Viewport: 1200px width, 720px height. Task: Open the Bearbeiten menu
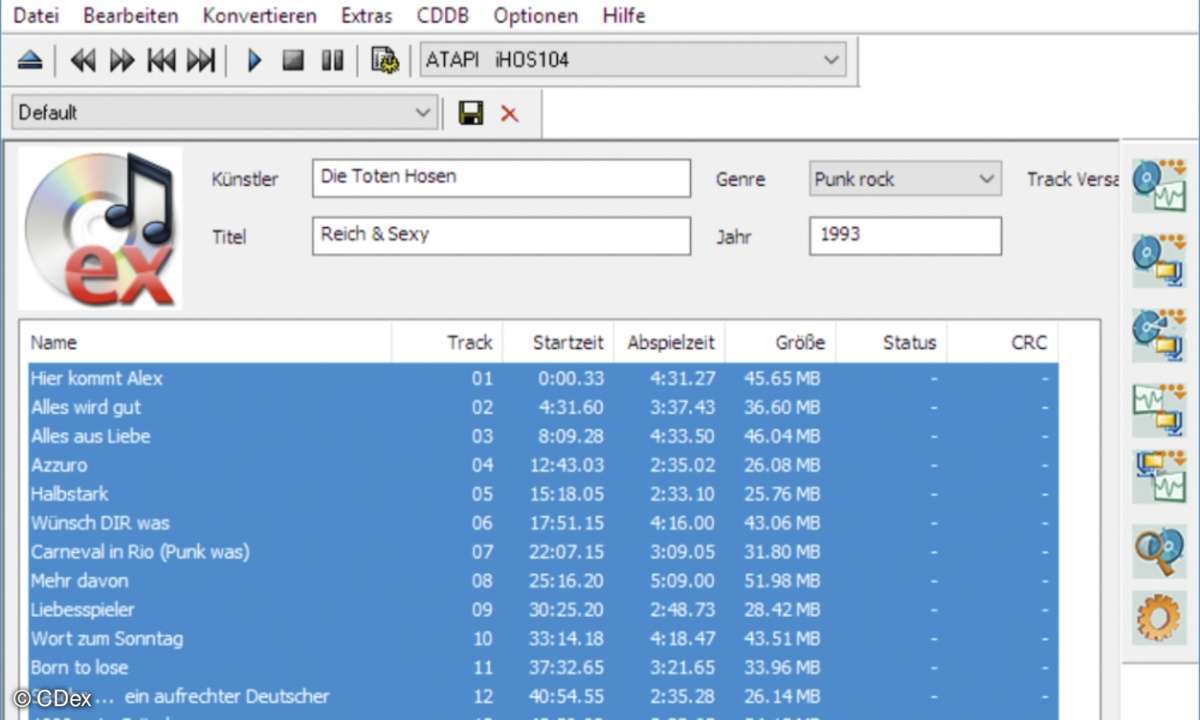(131, 16)
